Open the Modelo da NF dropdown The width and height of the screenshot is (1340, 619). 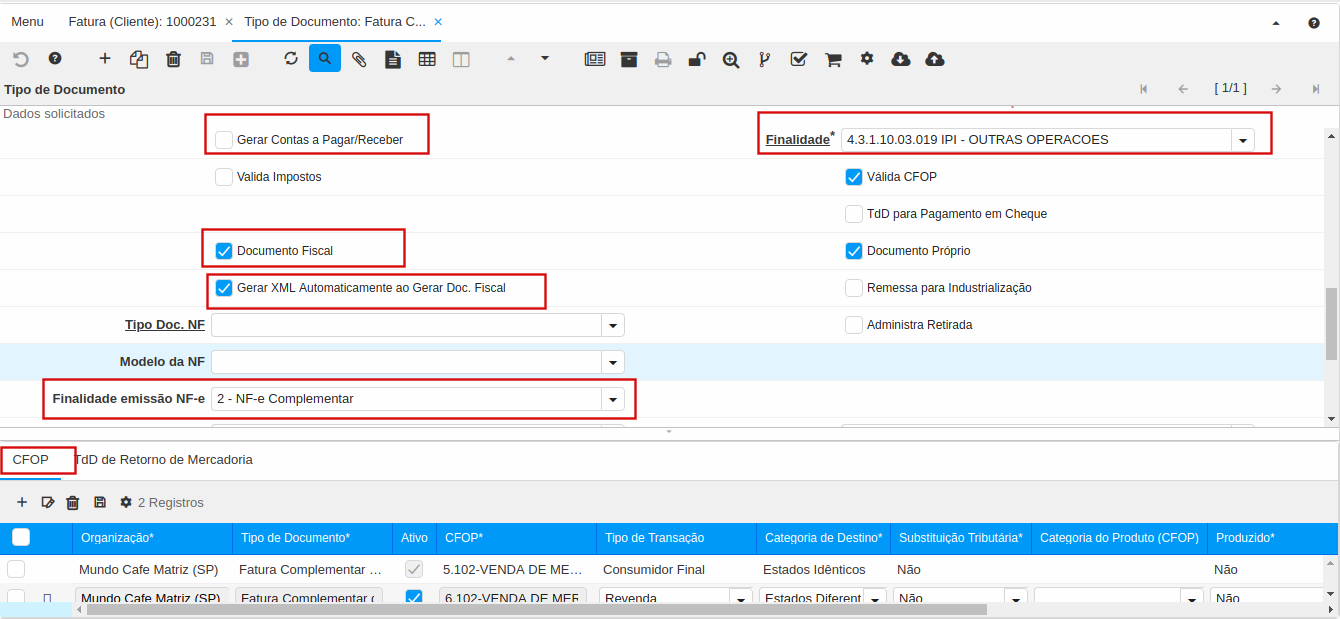click(x=612, y=362)
